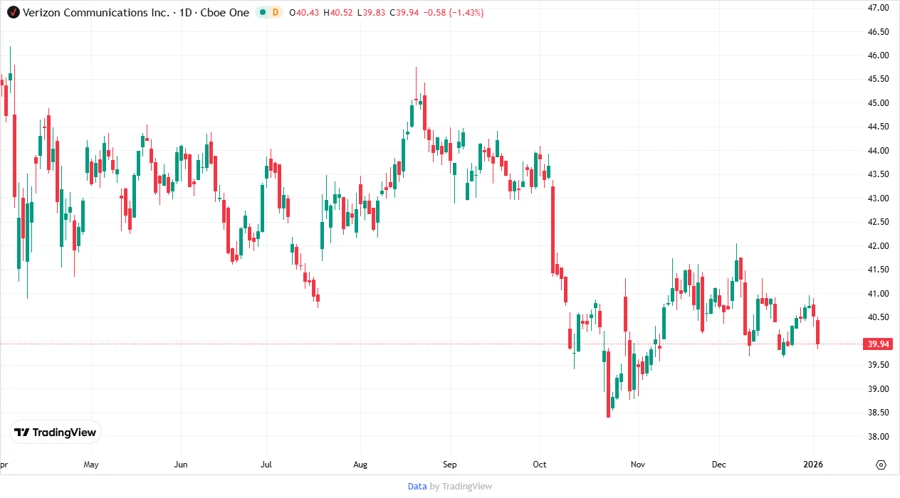Open the 'by TradingView' footer link
Image resolution: width=900 pixels, height=498 pixels.
point(461,486)
